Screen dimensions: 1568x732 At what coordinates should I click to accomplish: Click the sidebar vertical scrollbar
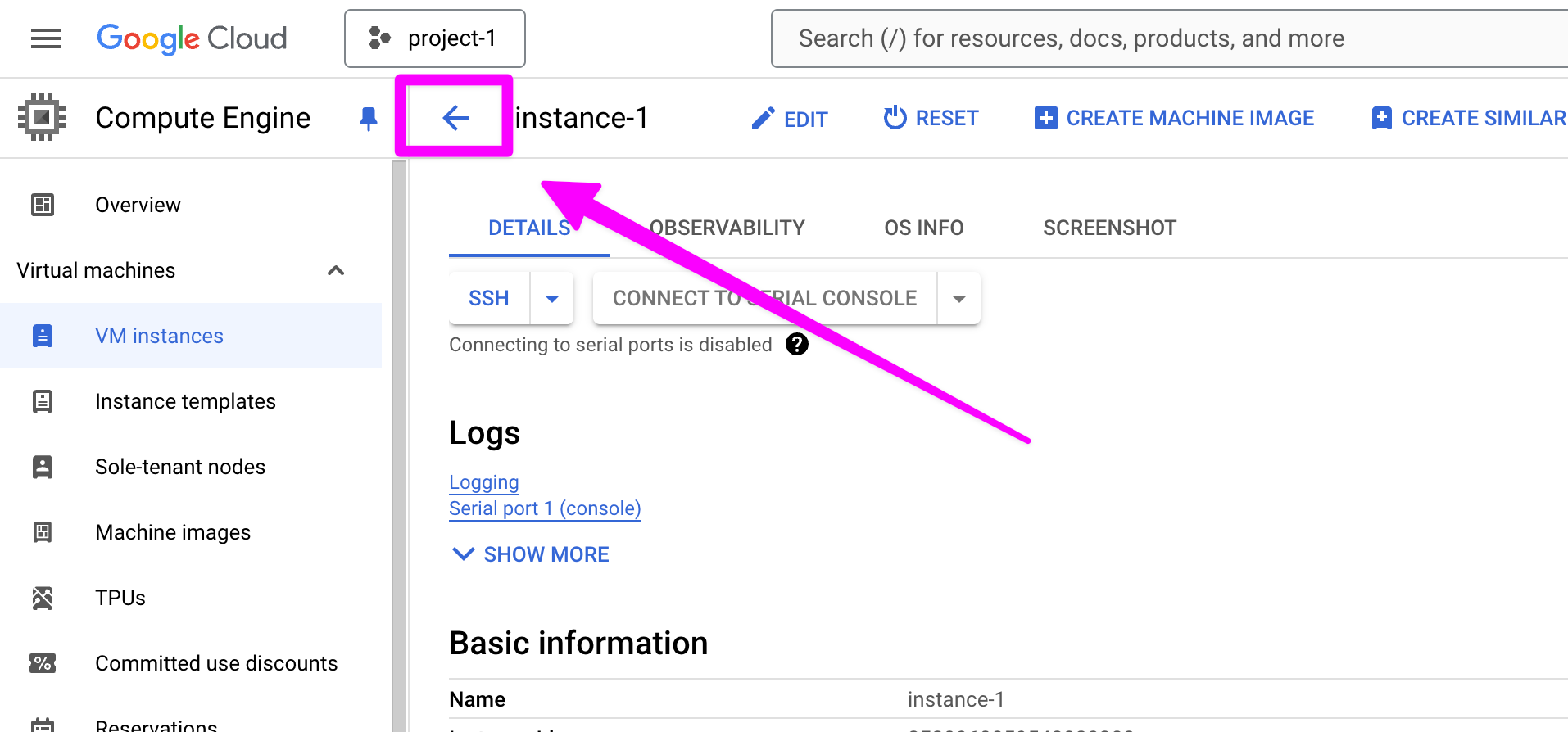coord(399,446)
